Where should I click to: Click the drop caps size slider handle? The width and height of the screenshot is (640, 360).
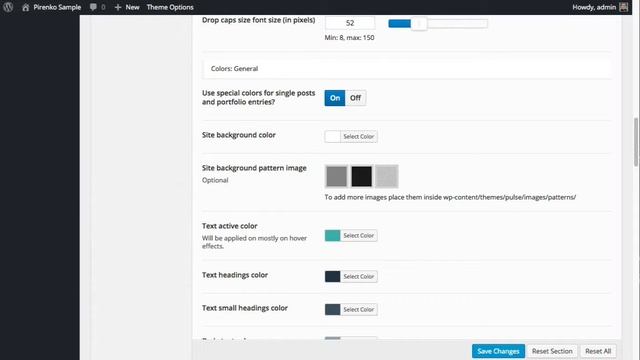coord(419,24)
